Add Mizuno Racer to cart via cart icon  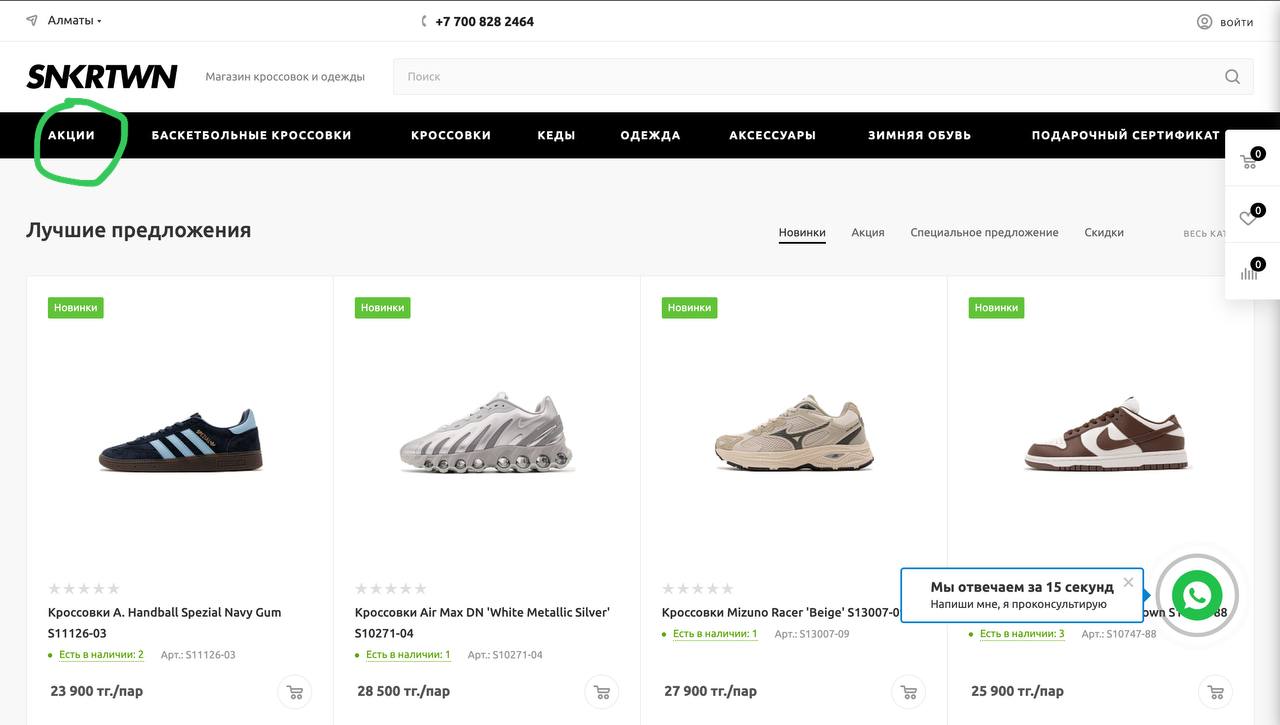909,692
